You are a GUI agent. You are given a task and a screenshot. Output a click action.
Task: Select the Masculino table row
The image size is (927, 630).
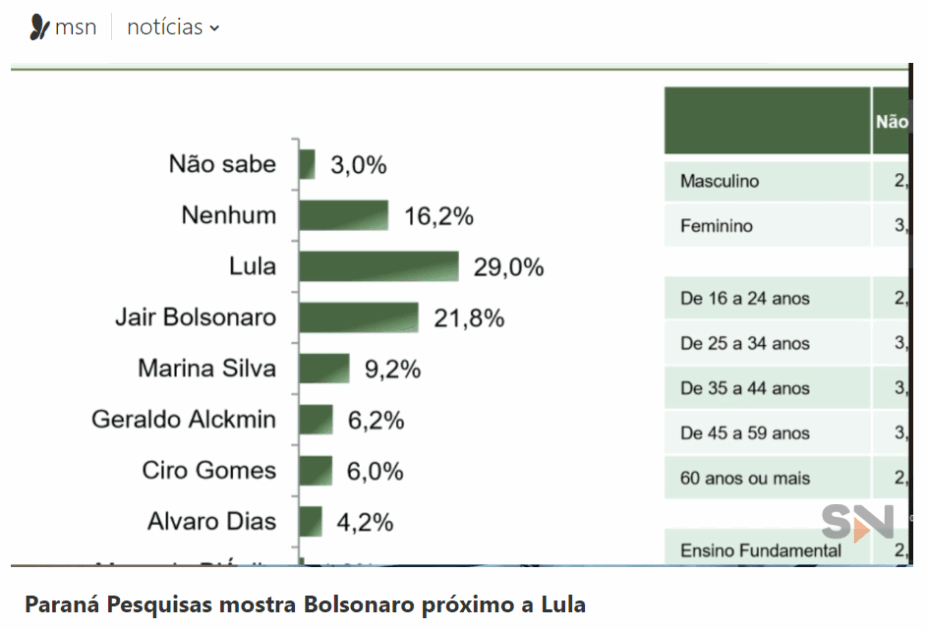[767, 181]
